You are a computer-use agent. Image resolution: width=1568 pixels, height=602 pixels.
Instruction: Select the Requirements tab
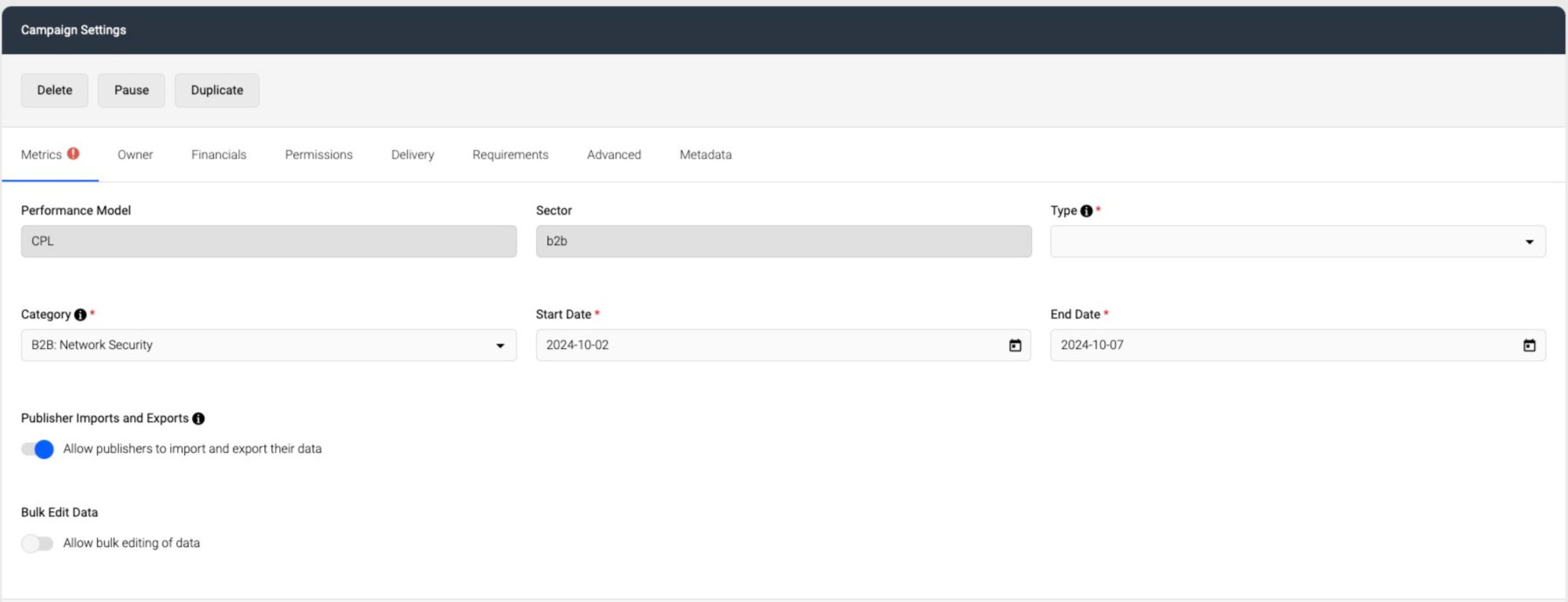[x=510, y=154]
